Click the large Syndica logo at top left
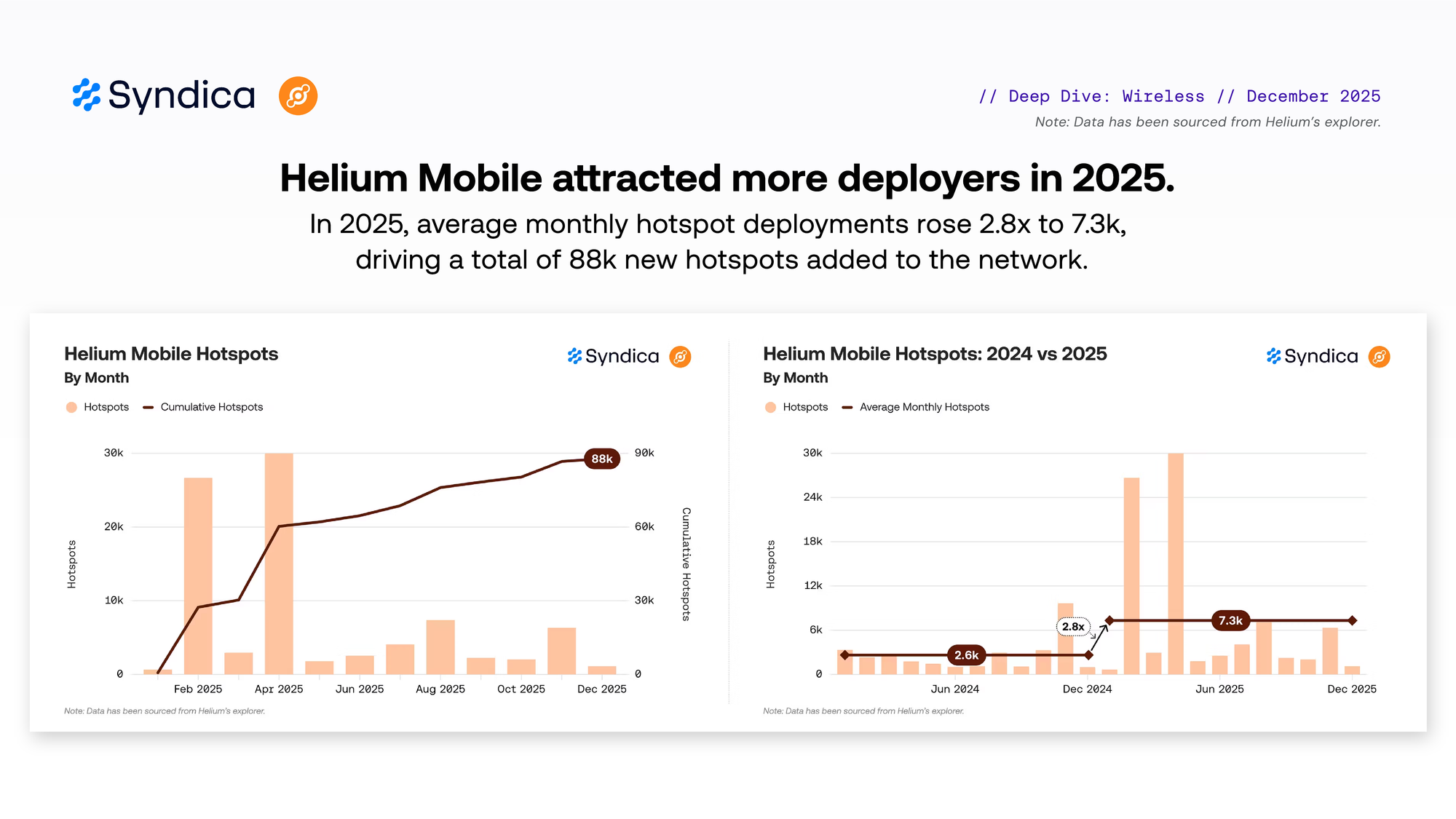 point(164,95)
